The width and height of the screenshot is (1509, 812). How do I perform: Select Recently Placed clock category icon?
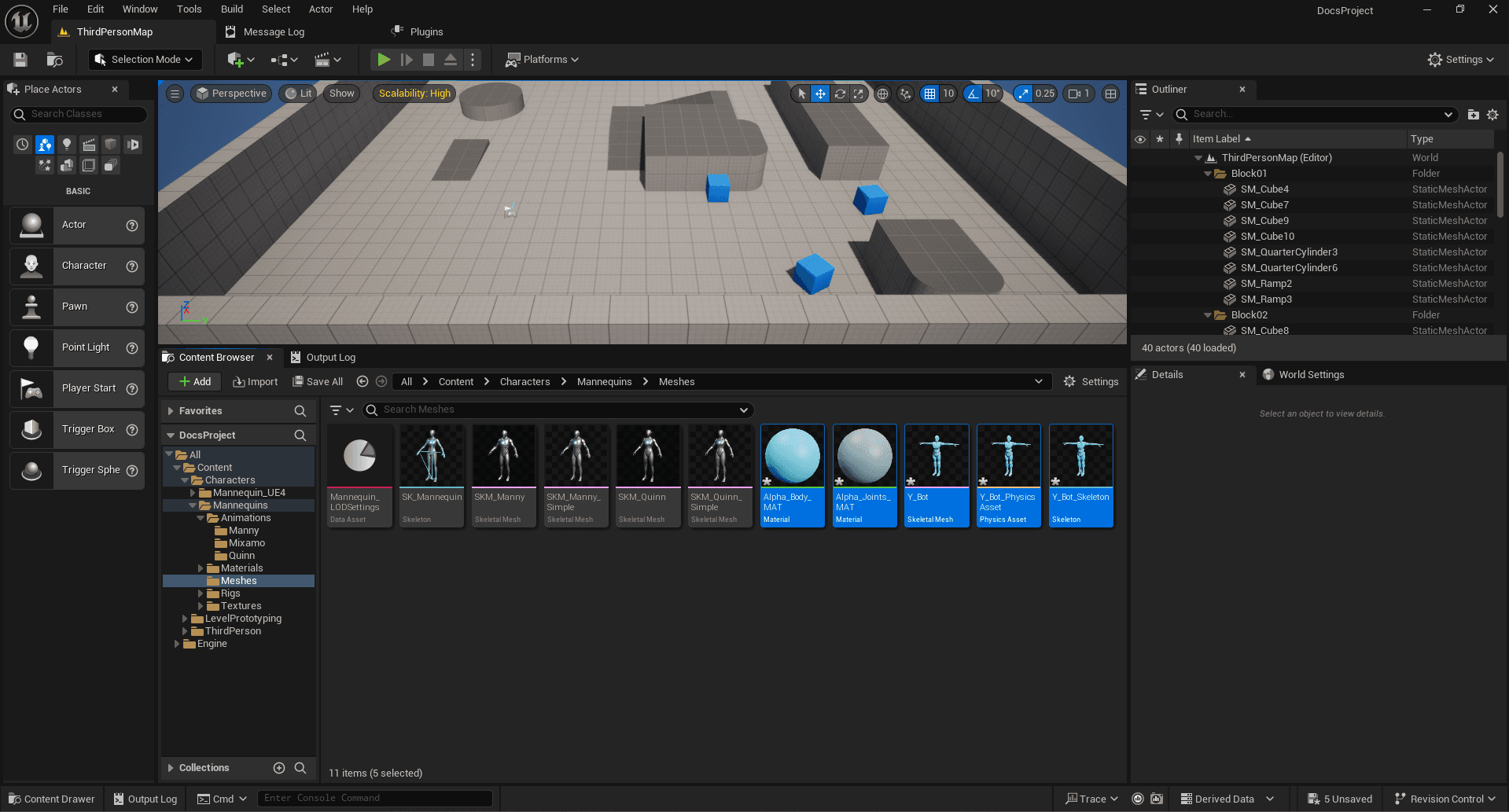[x=23, y=145]
